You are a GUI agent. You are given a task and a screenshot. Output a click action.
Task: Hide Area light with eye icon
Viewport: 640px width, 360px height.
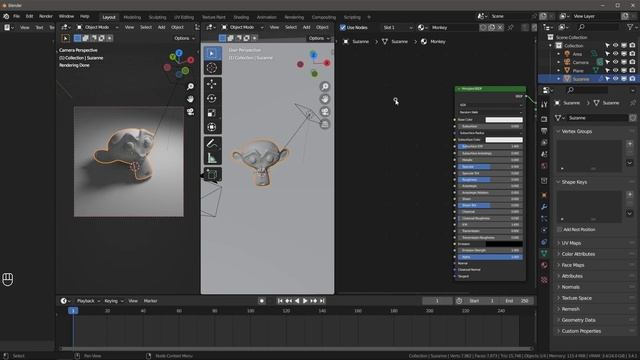(x=615, y=54)
